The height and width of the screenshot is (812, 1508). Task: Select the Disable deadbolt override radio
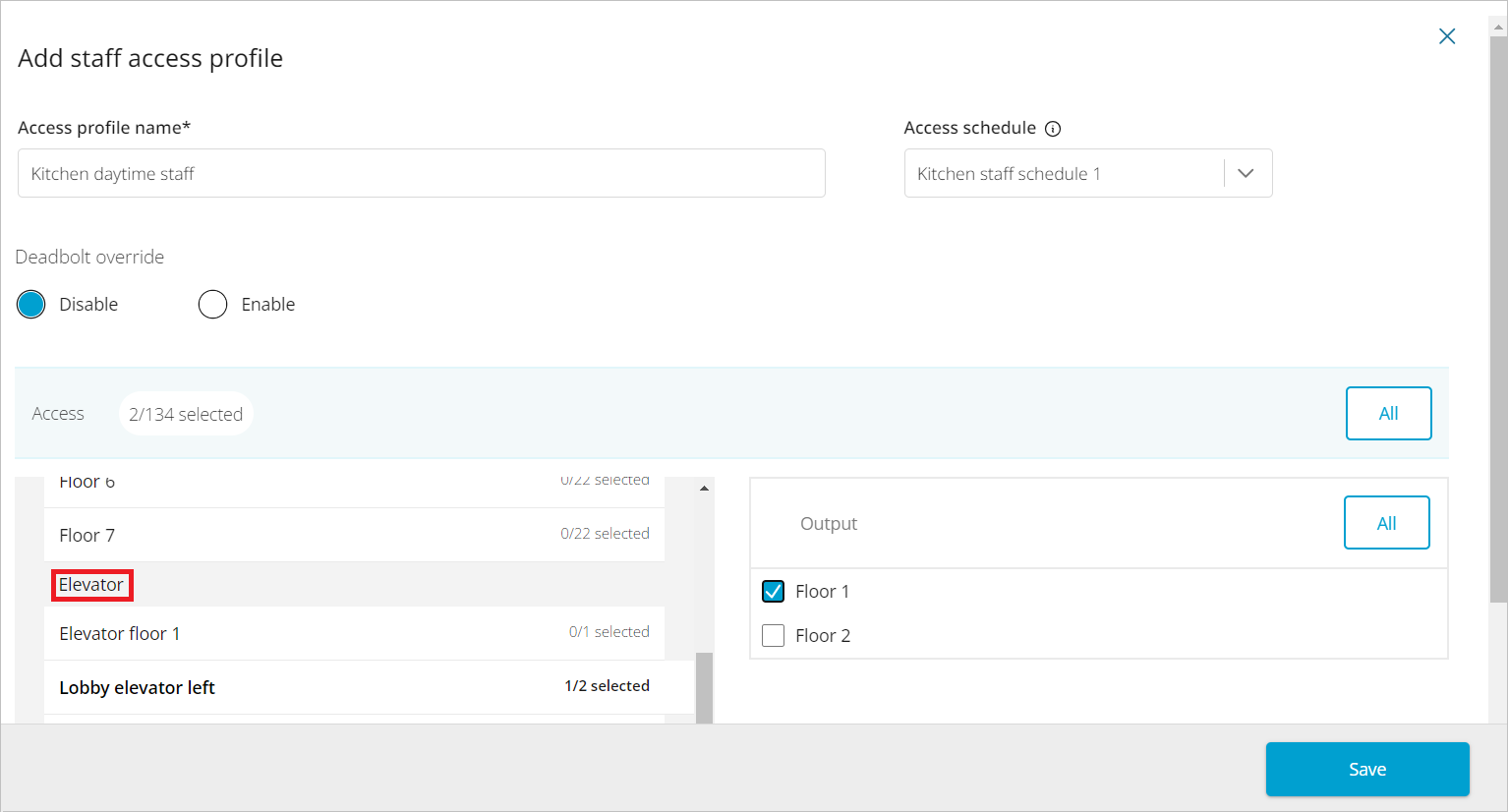pos(31,305)
